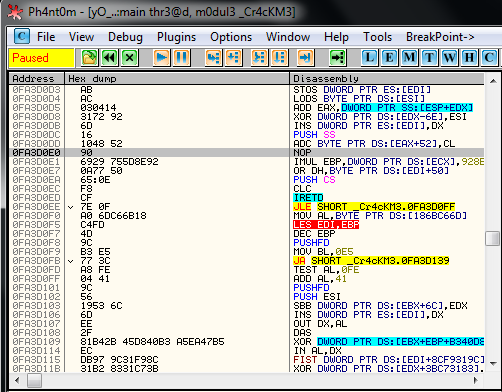Click the Hex dump column header

(177, 79)
